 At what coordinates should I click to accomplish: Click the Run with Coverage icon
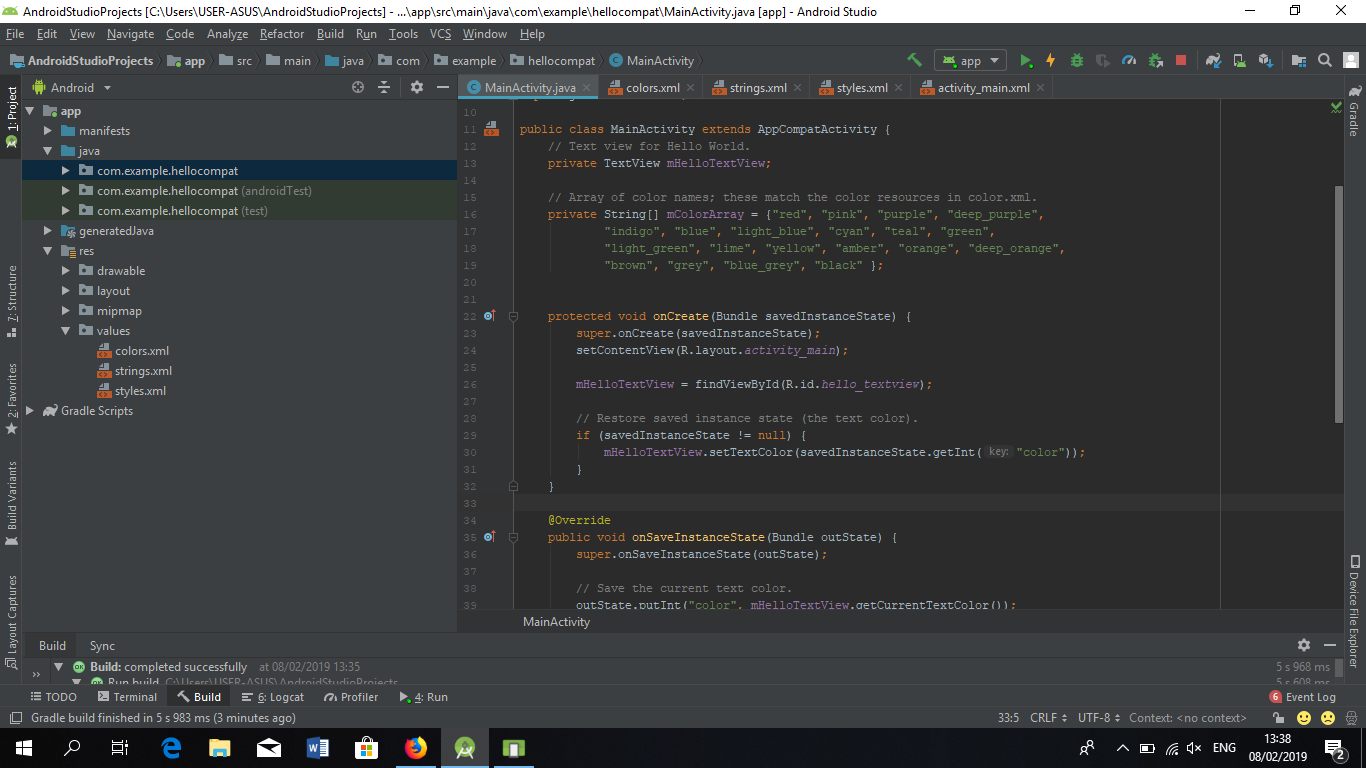click(x=1103, y=60)
